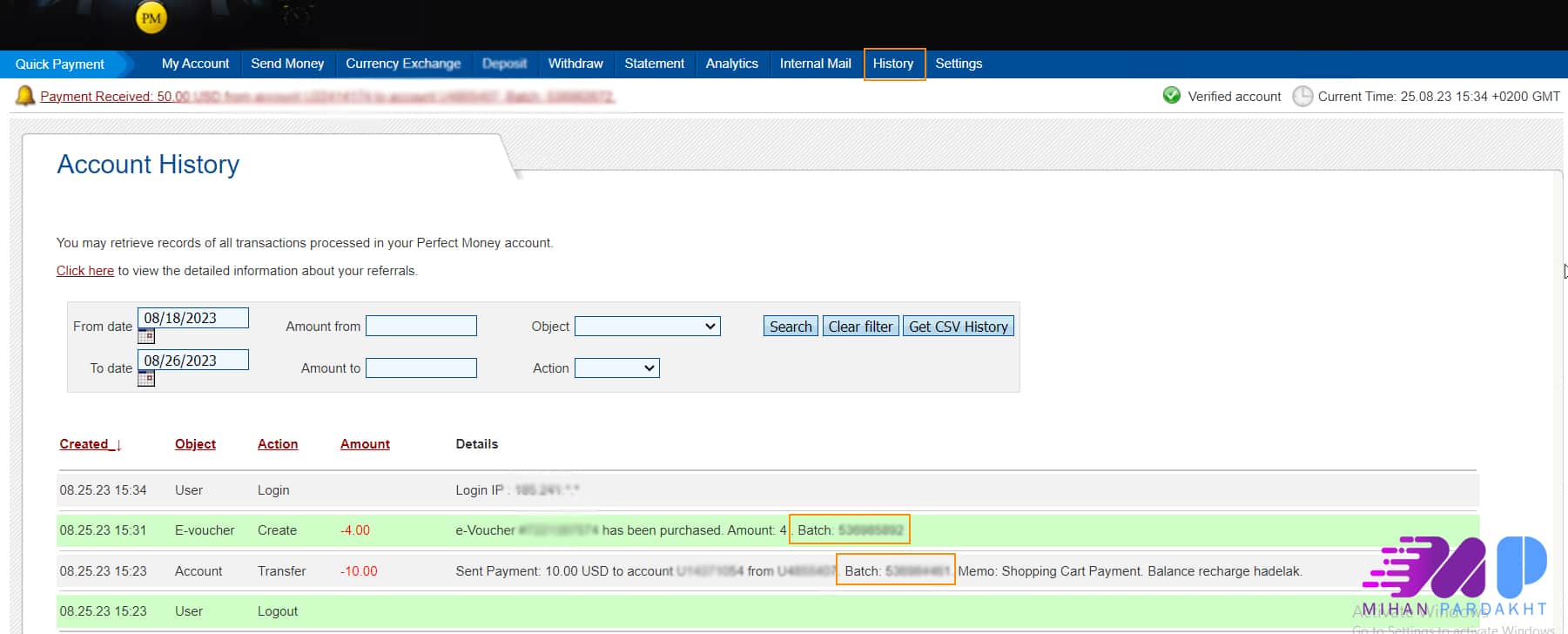Click the PM gold logo icon
This screenshot has height=634, width=1568.
pos(151,17)
